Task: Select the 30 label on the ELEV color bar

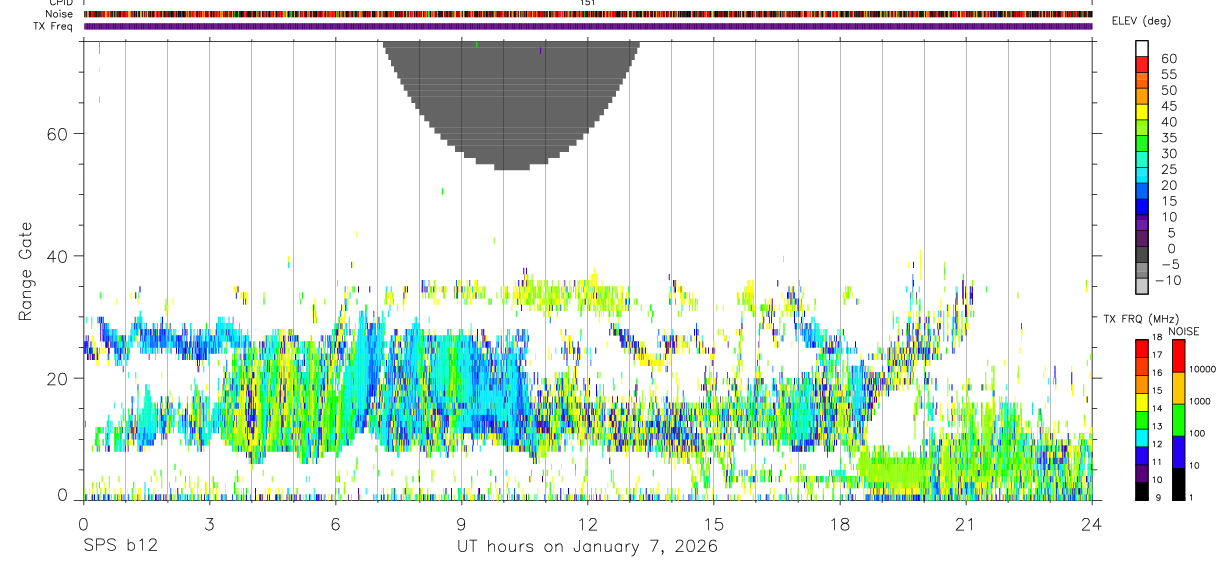Action: 1168,153
